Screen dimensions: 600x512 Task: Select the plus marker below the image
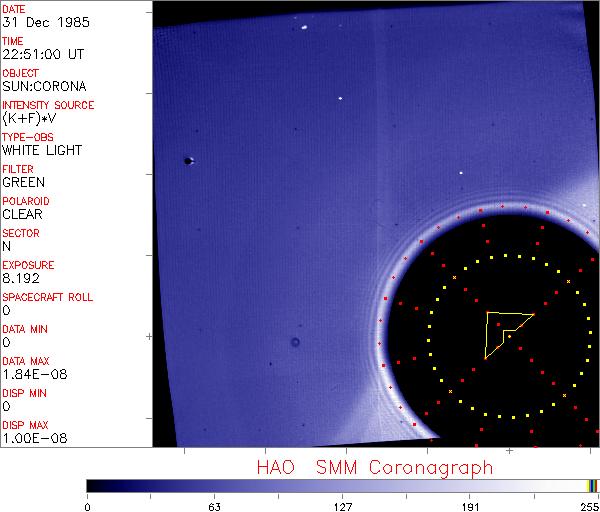509,451
